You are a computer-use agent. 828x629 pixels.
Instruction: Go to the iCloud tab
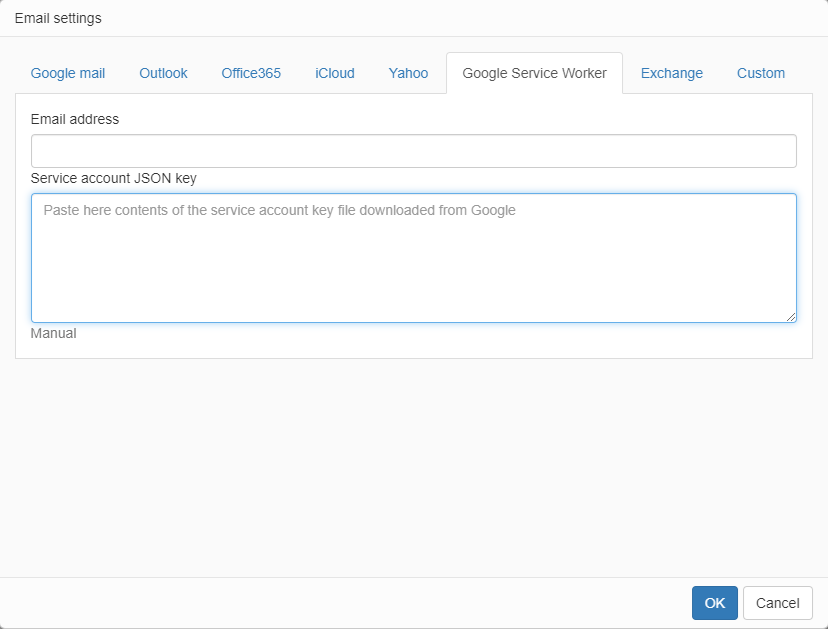(335, 73)
